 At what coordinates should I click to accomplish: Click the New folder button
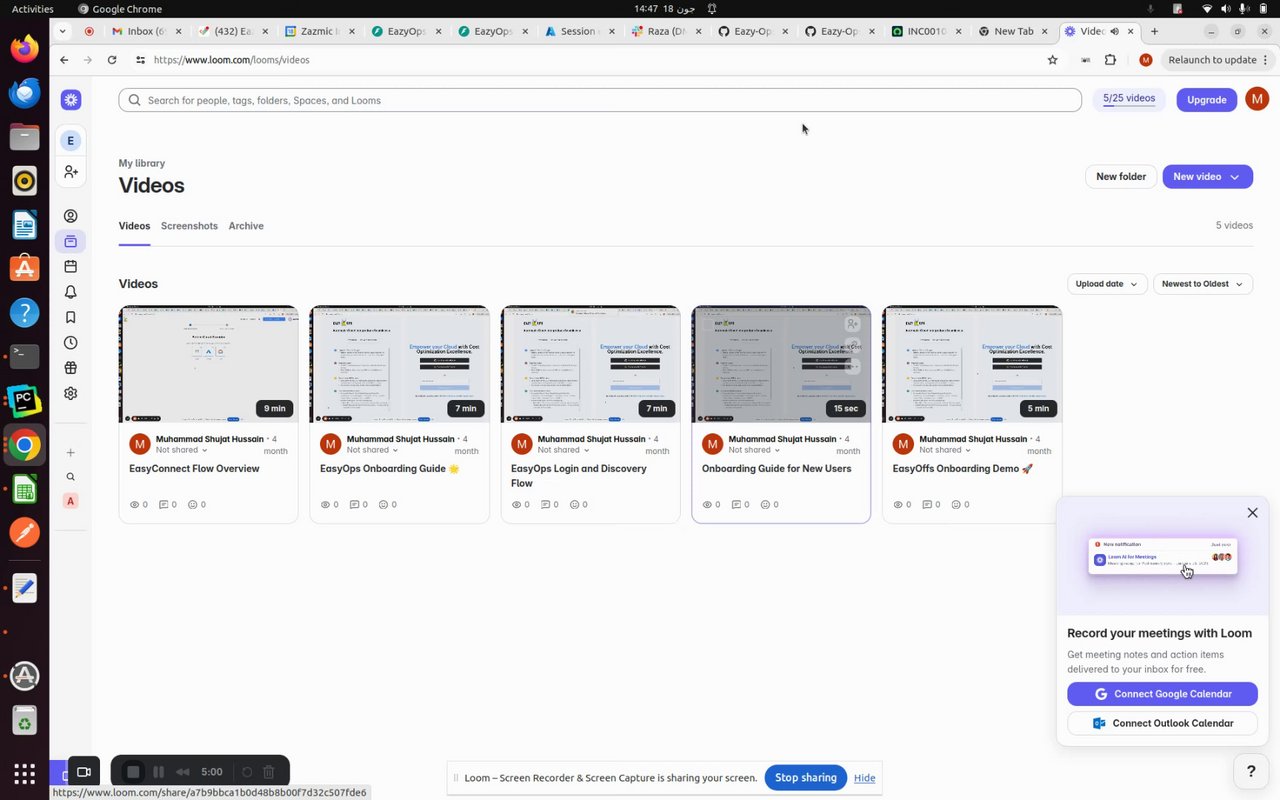(x=1121, y=177)
